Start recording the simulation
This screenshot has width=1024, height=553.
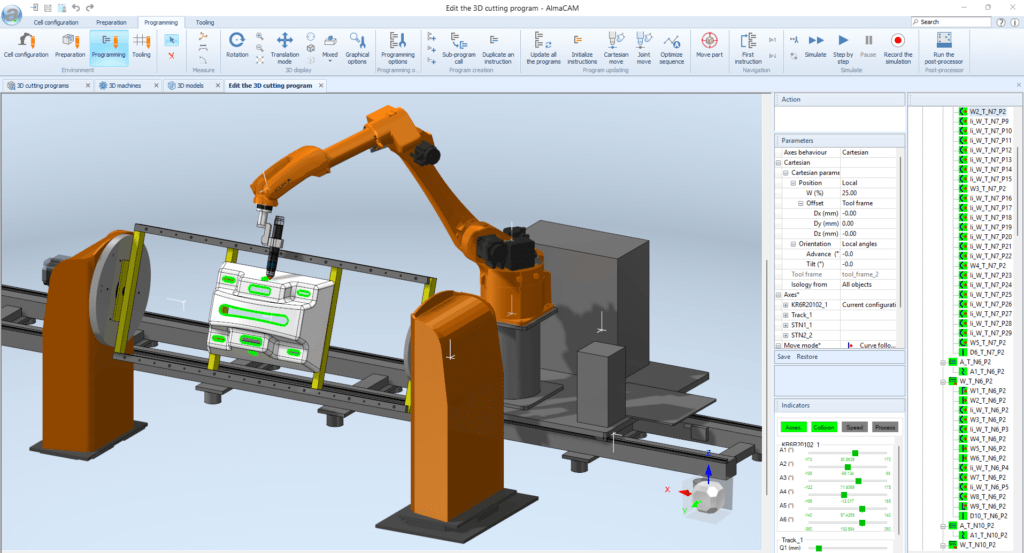[897, 42]
